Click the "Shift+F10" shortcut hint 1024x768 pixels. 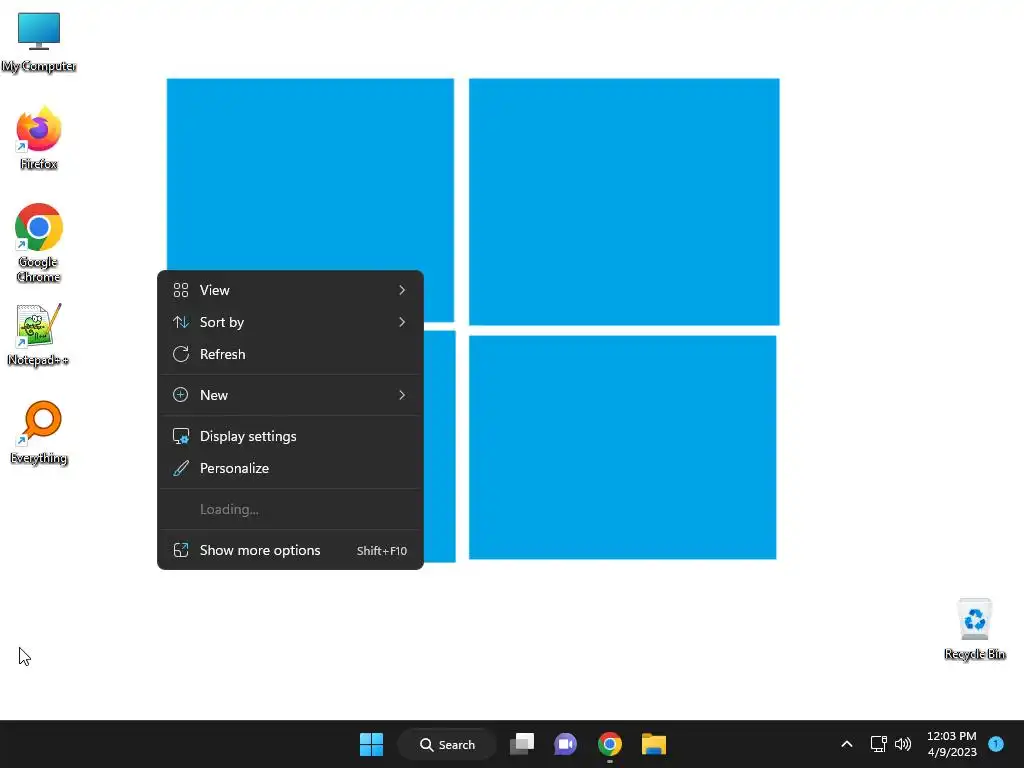point(382,551)
